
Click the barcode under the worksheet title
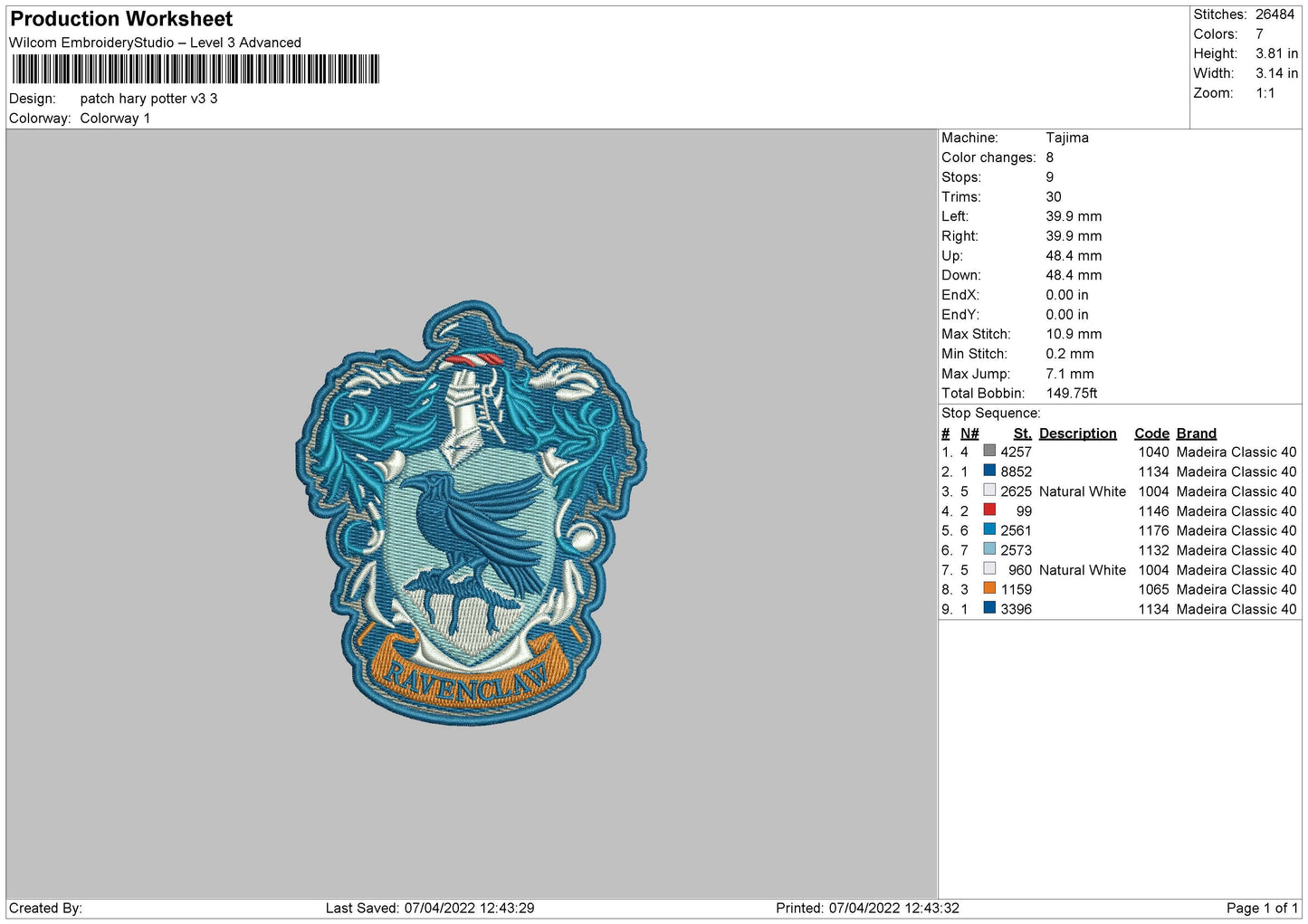pyautogui.click(x=196, y=70)
